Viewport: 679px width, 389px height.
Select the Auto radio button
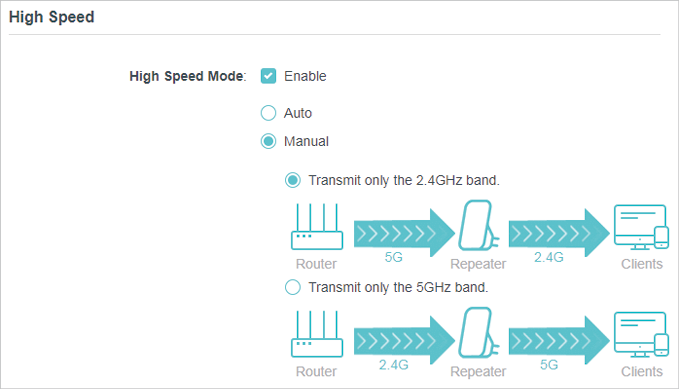click(x=268, y=113)
